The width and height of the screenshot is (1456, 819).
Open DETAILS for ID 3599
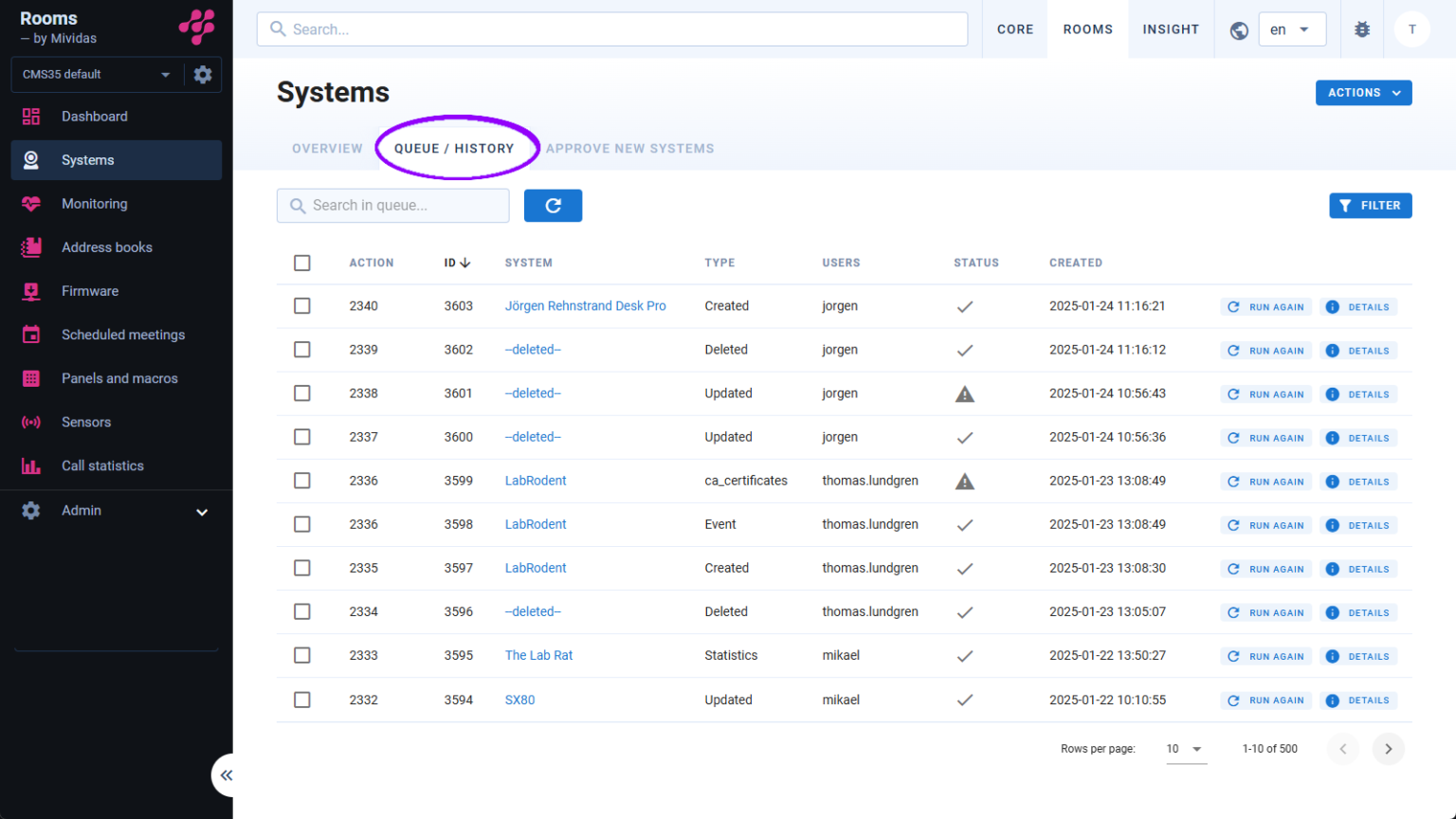1358,482
